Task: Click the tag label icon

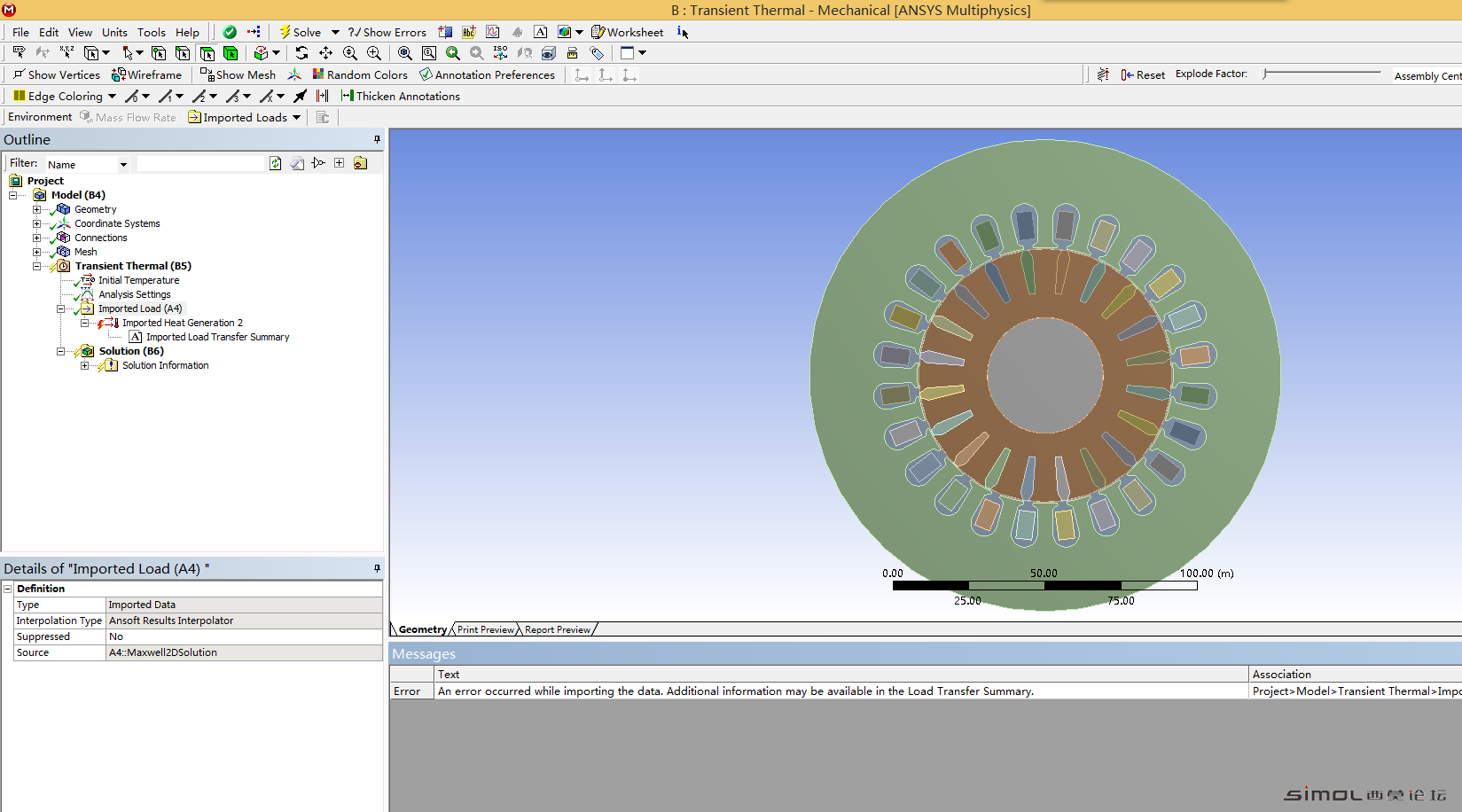Action: click(597, 53)
